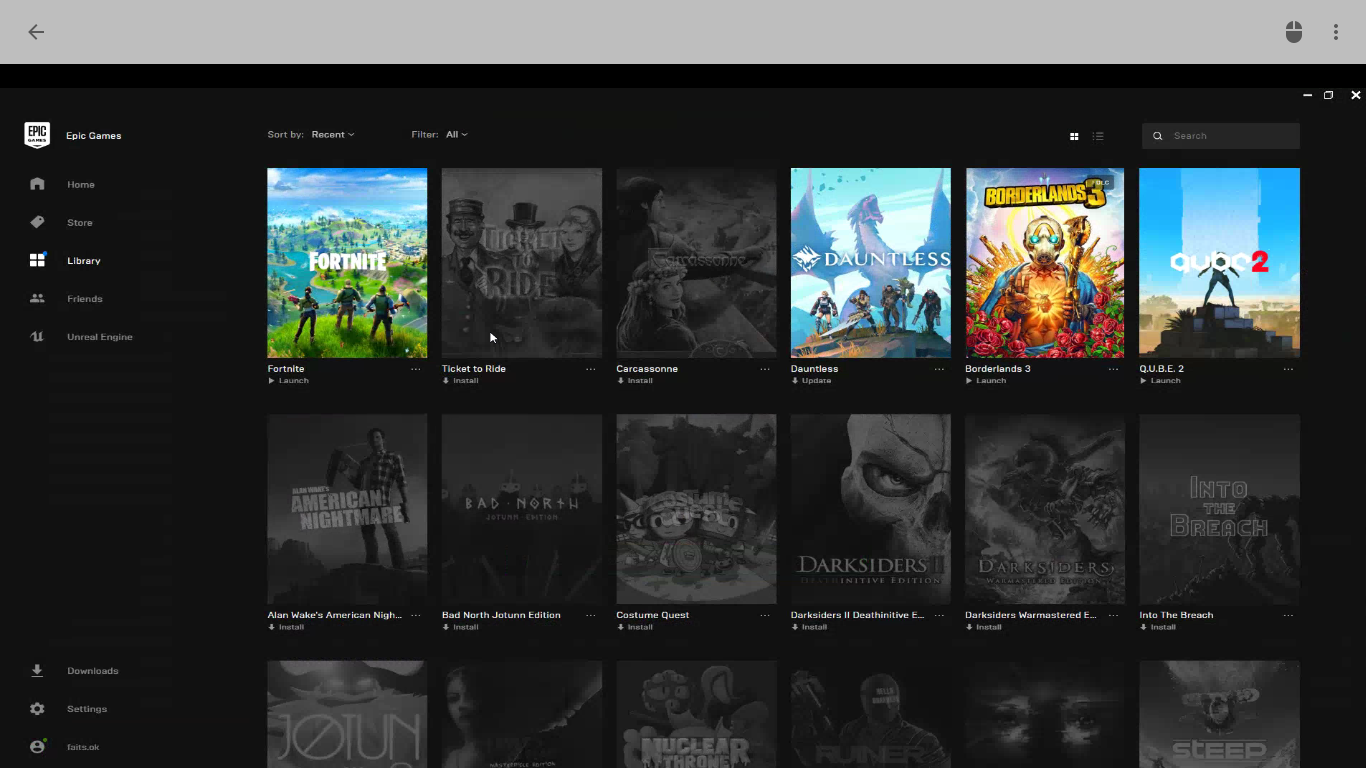The height and width of the screenshot is (768, 1366).
Task: Install Carcassonne
Action: 634,381
